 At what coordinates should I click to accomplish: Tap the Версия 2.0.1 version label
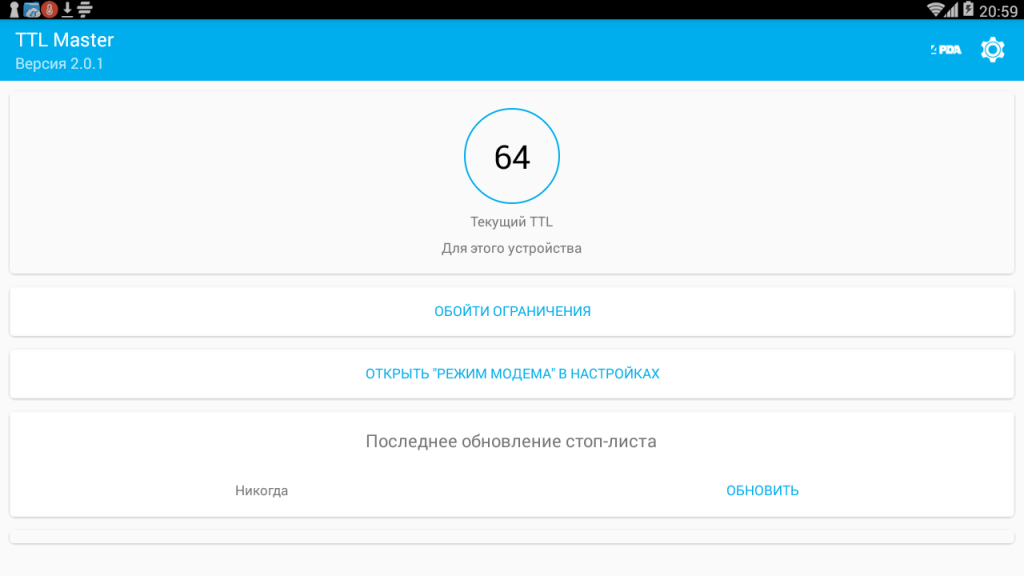pyautogui.click(x=59, y=64)
